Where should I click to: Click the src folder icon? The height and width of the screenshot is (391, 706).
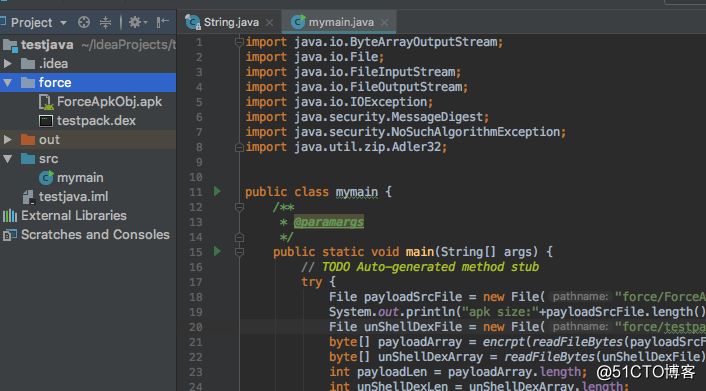point(28,159)
